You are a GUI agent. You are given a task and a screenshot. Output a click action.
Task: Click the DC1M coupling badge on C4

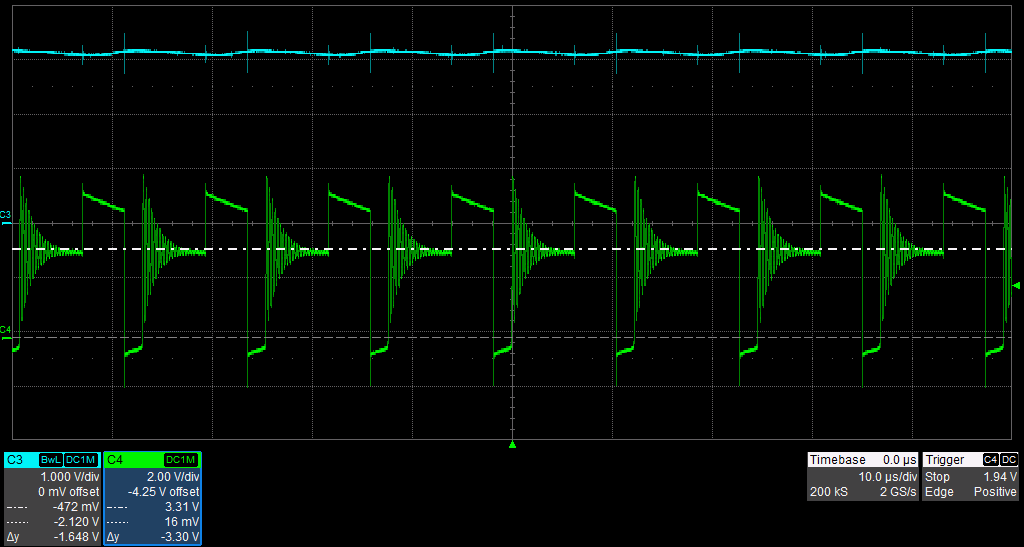(x=182, y=460)
